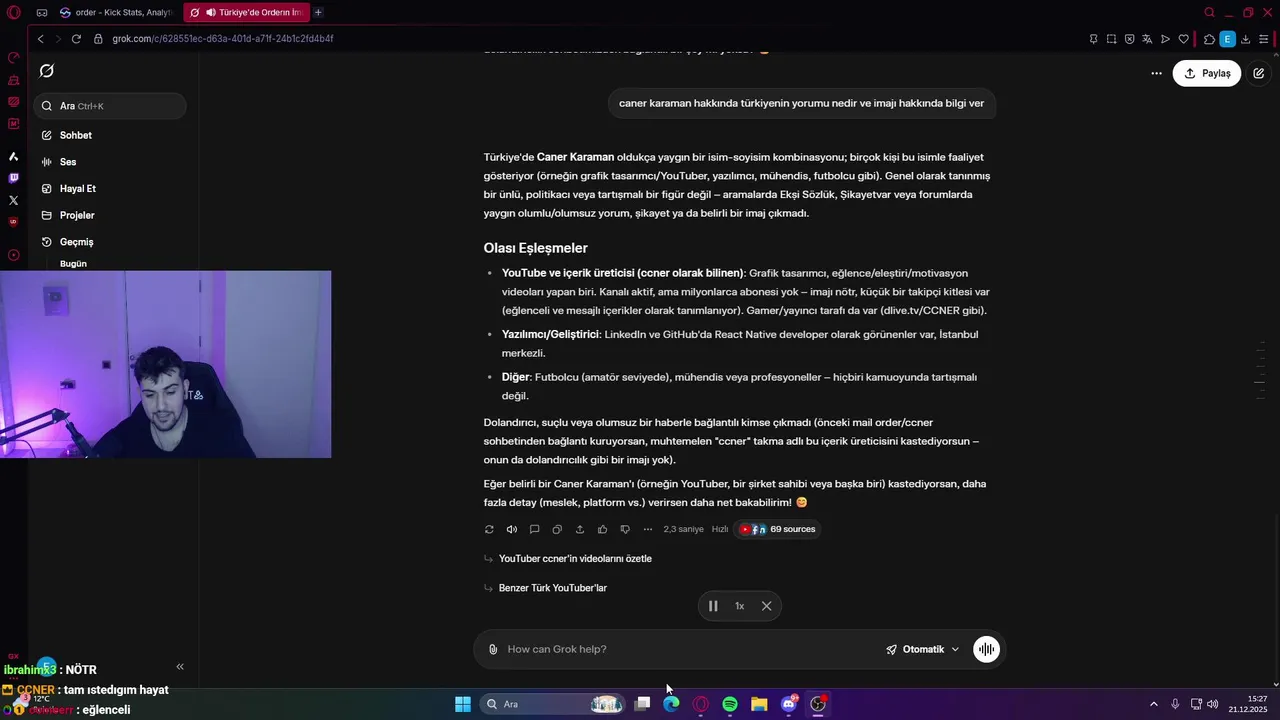
Task: Open Discord from taskbar
Action: (789, 704)
